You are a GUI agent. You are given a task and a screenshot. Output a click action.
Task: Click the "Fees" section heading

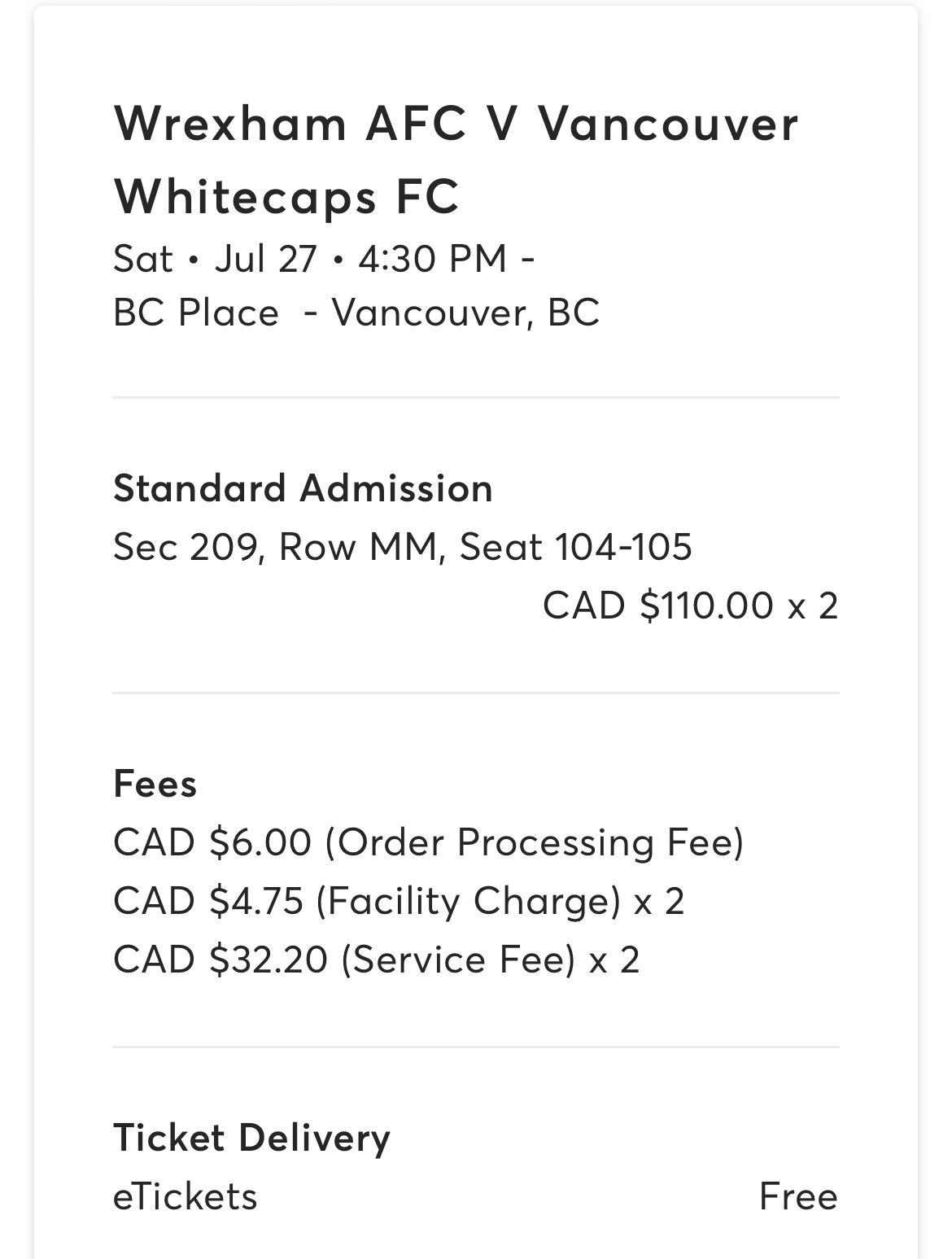(x=155, y=784)
